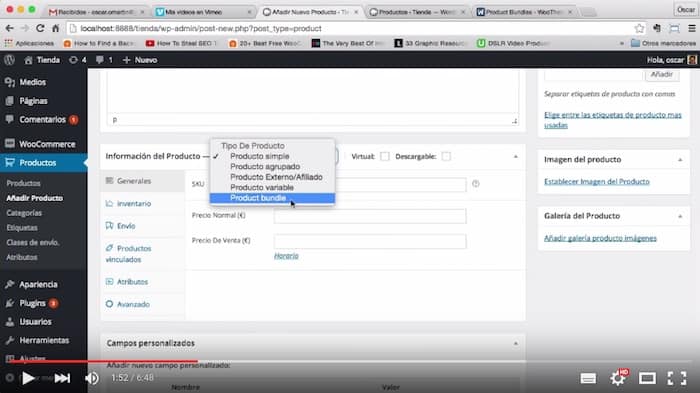The image size is (700, 393).
Task: Click the SKU help question icon
Action: click(x=476, y=184)
